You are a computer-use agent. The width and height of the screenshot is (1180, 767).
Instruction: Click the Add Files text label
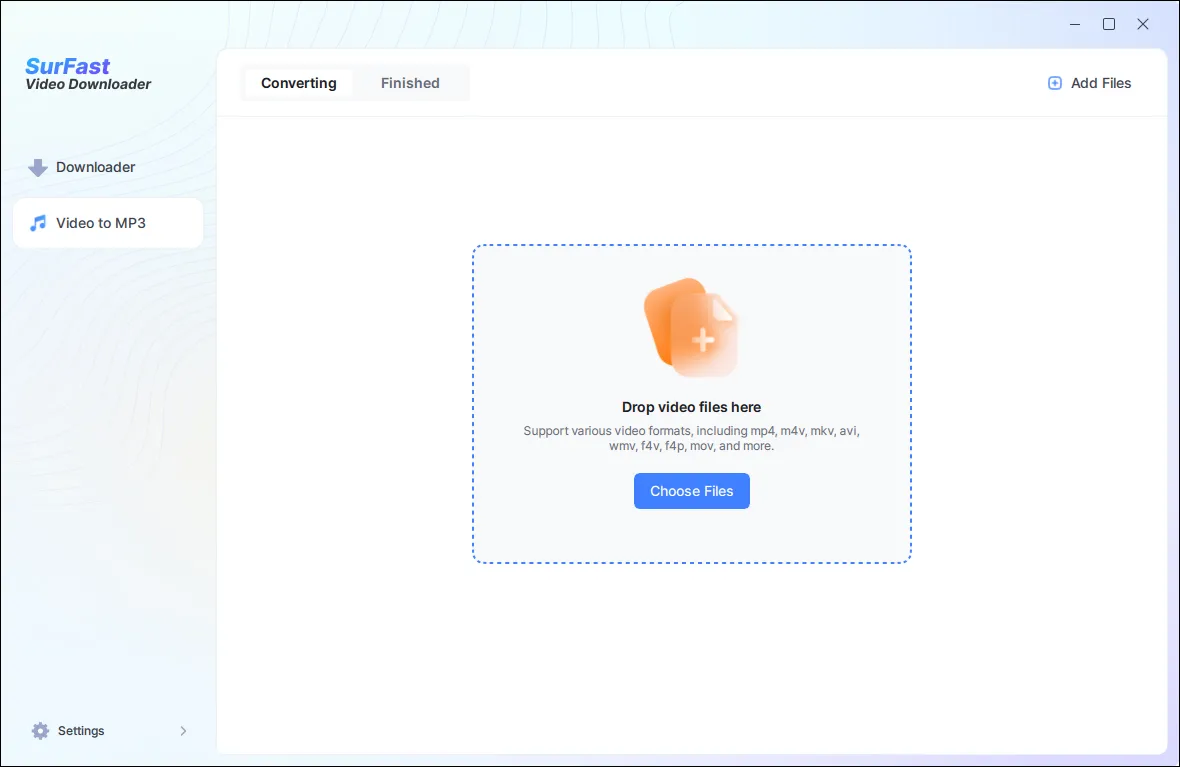click(1101, 83)
